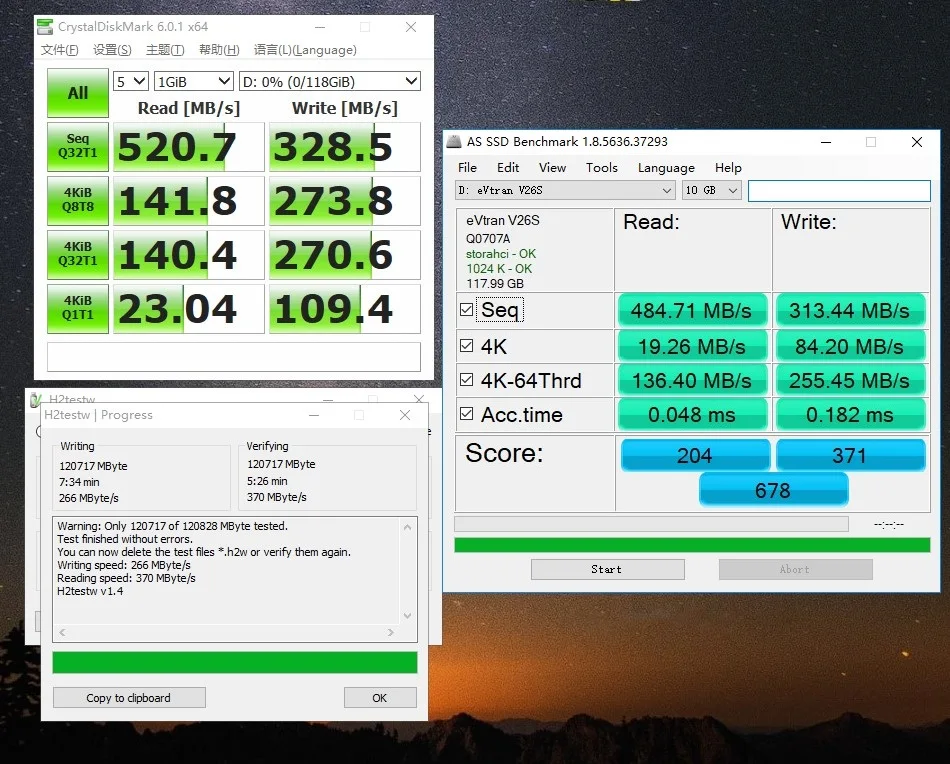
Task: Start the Seq Q32T1 test
Action: click(x=78, y=147)
